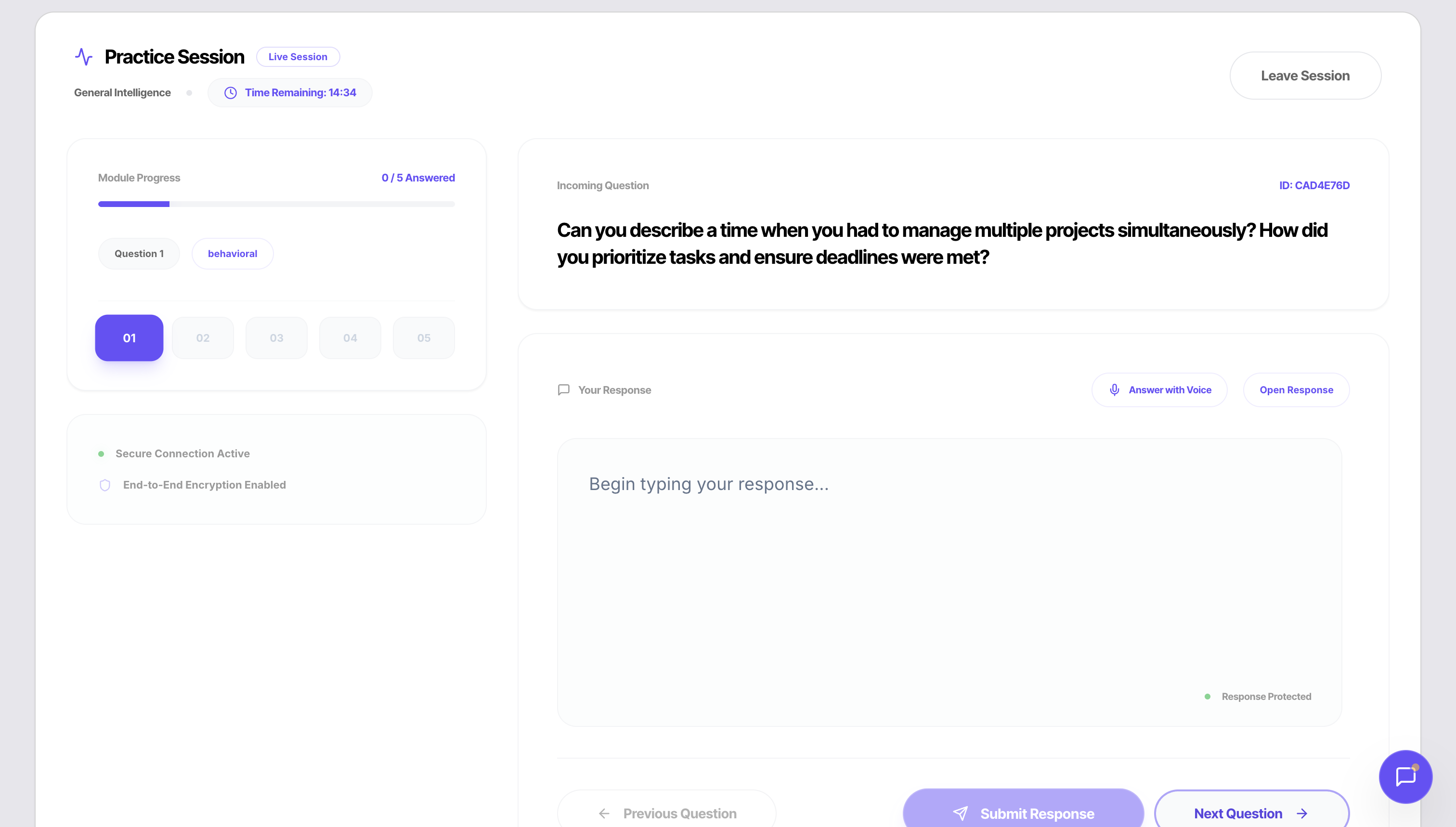Image resolution: width=1456 pixels, height=827 pixels.
Task: Go to question 04
Action: point(350,338)
